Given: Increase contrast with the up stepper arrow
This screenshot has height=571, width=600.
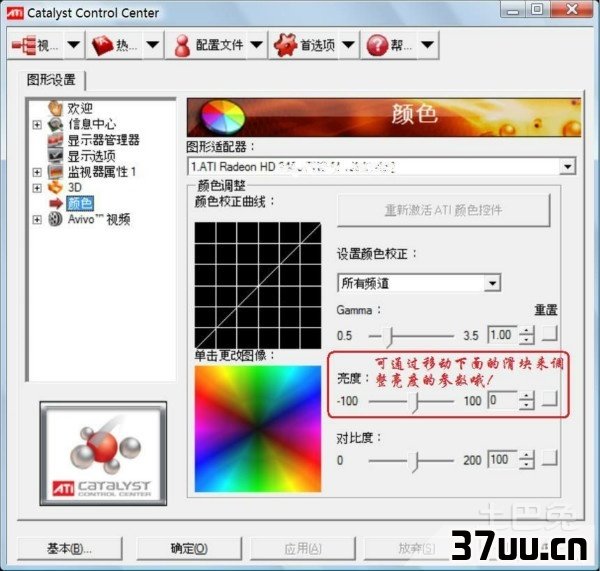Looking at the screenshot, I should coord(527,455).
